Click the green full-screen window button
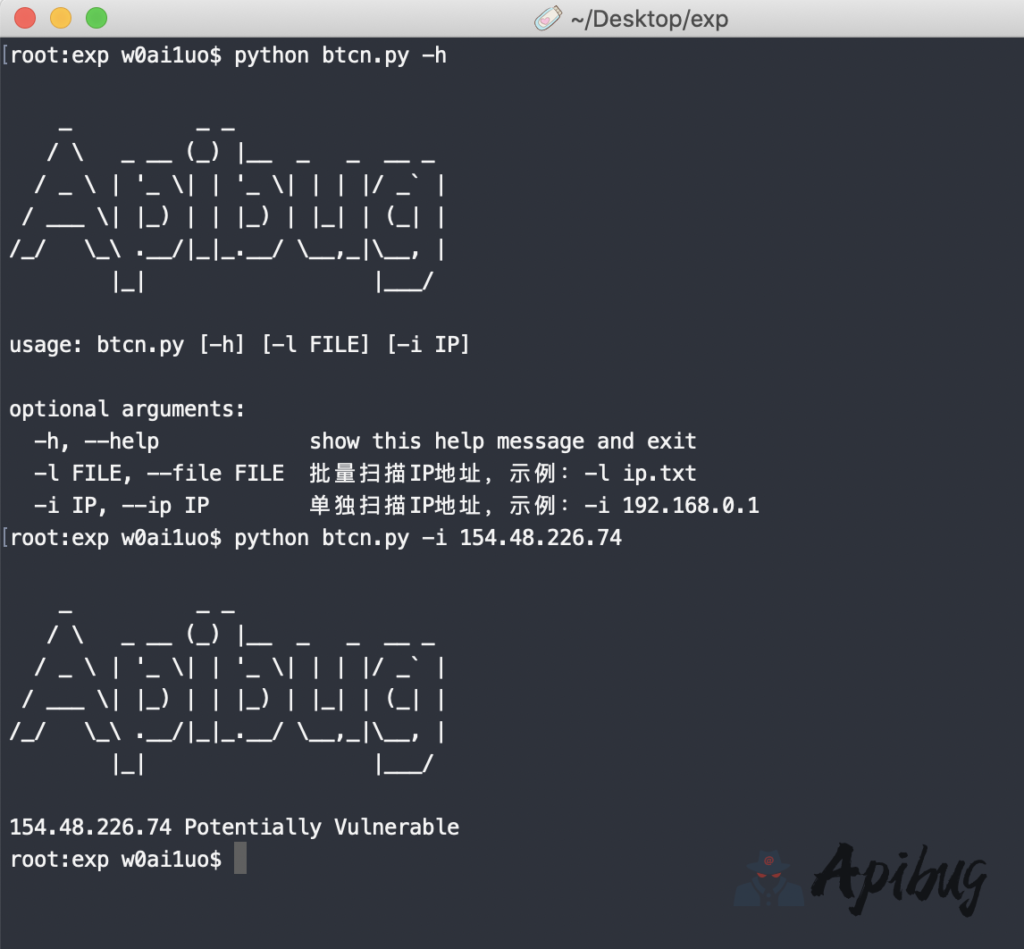The image size is (1024, 949). pyautogui.click(x=96, y=18)
